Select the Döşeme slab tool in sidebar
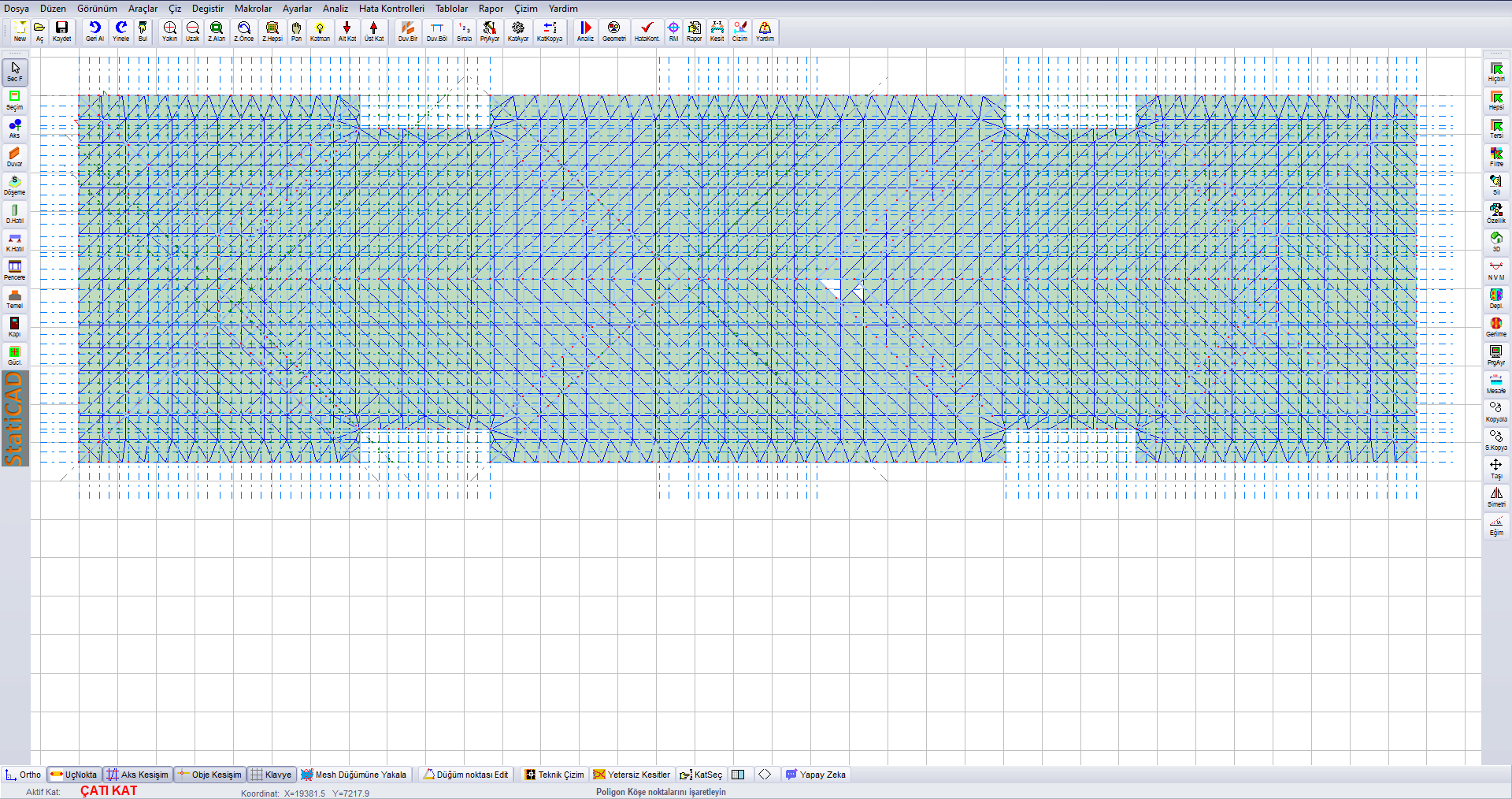Image resolution: width=1512 pixels, height=799 pixels. pos(15,185)
